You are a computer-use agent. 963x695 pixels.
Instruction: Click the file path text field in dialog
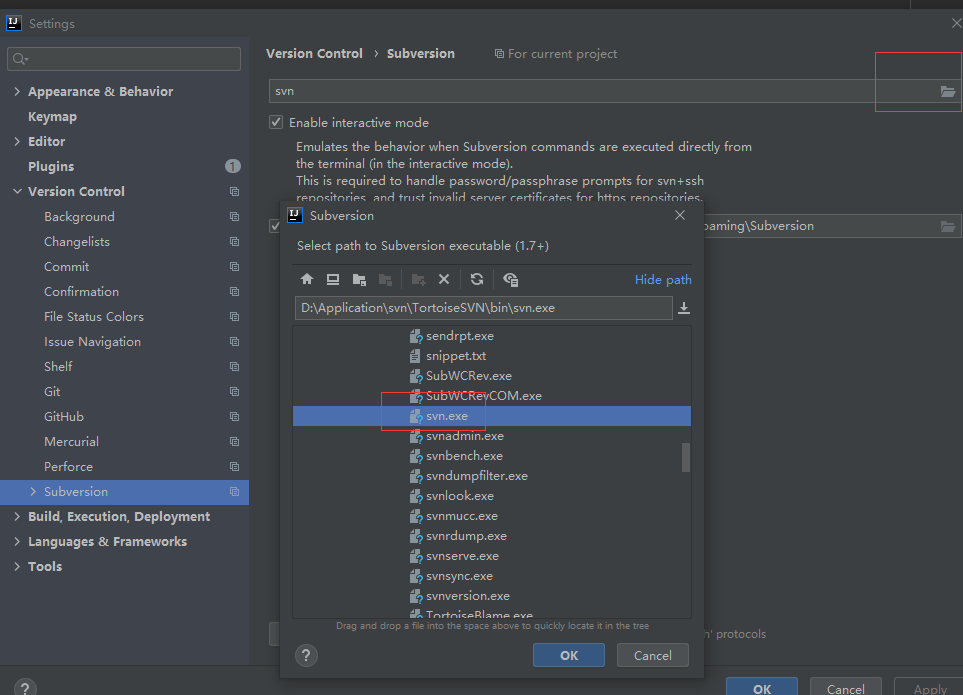pyautogui.click(x=483, y=308)
